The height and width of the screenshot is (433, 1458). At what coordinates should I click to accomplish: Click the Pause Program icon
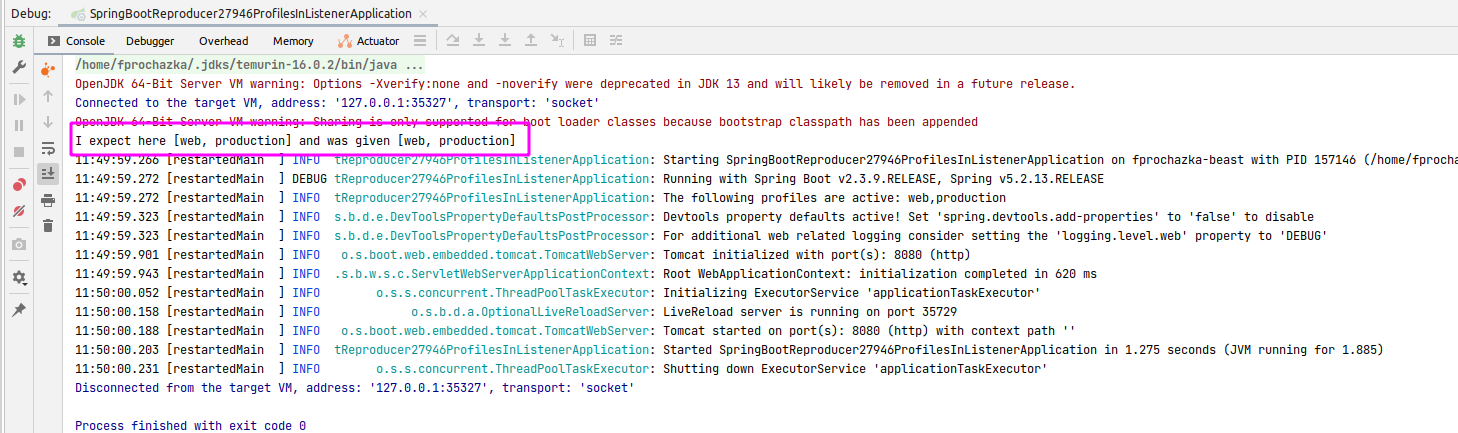click(x=18, y=126)
